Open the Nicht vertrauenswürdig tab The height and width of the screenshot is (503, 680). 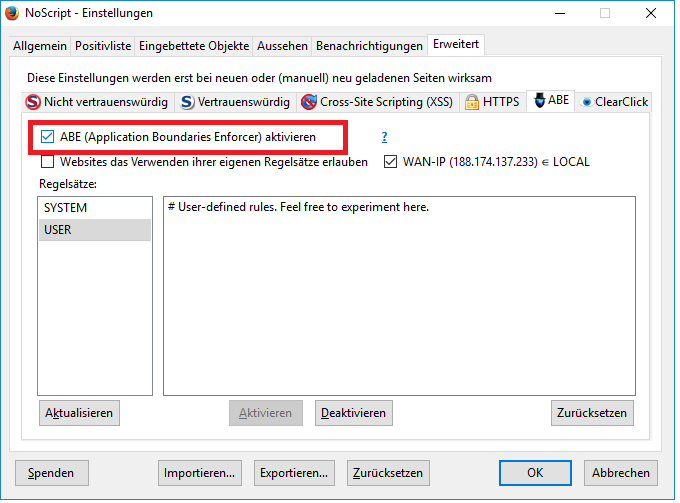point(98,102)
